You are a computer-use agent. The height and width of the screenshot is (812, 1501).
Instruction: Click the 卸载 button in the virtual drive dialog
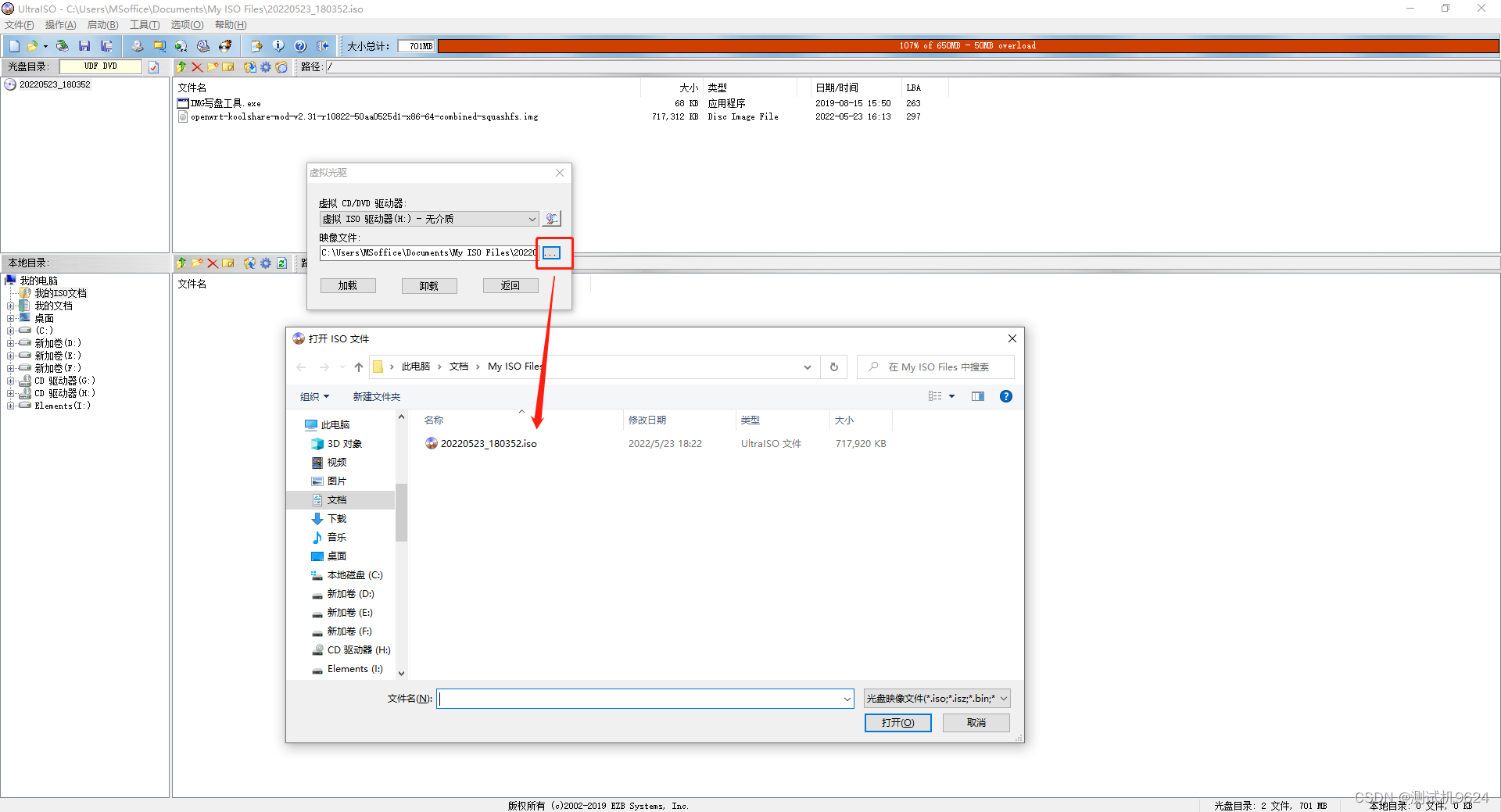[429, 286]
